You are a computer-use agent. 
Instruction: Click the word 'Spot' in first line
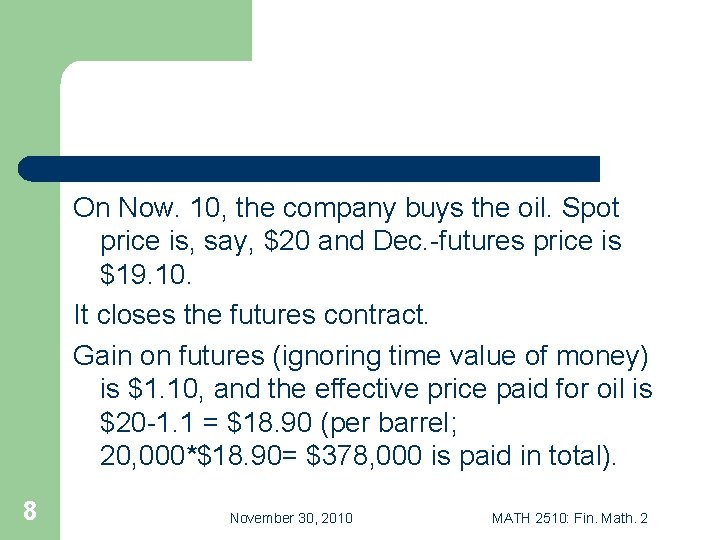coord(591,208)
